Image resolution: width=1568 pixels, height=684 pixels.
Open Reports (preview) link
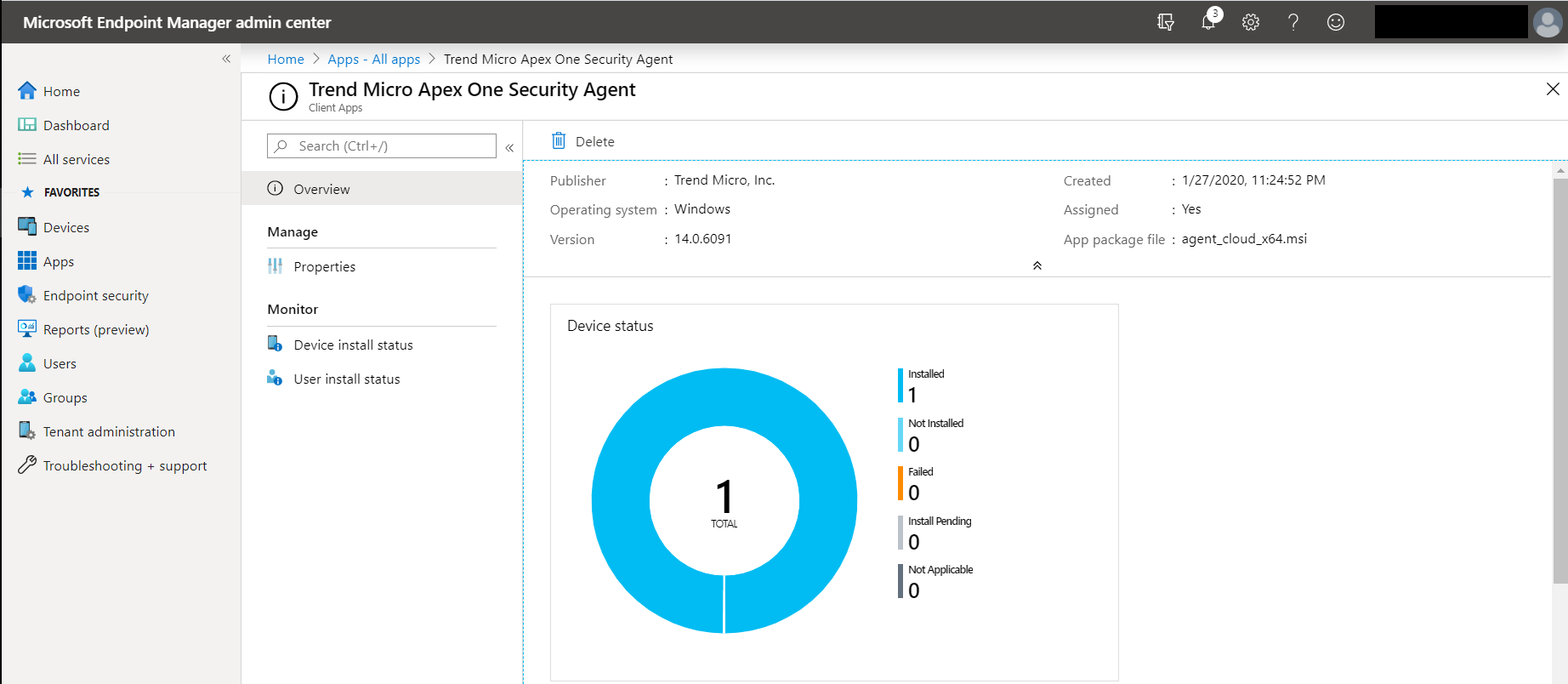[x=96, y=329]
